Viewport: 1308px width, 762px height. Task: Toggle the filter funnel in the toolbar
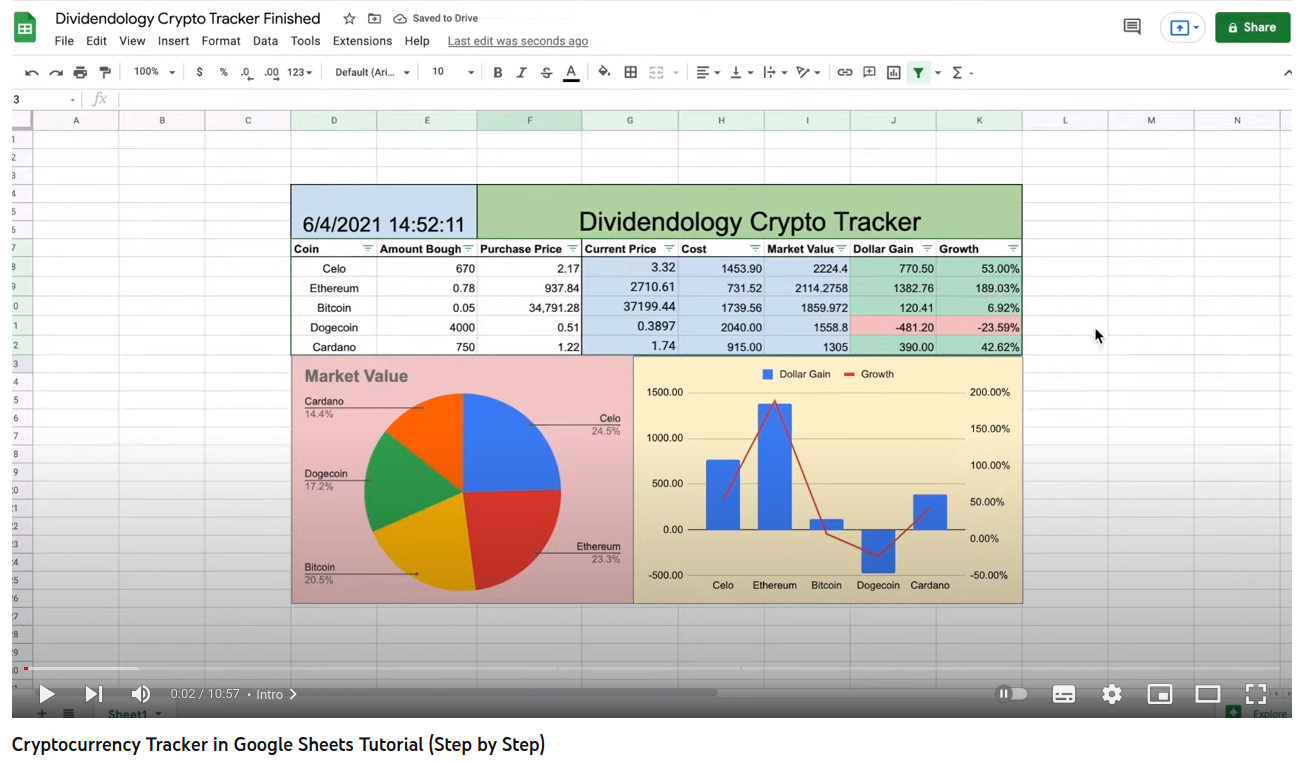tap(918, 72)
